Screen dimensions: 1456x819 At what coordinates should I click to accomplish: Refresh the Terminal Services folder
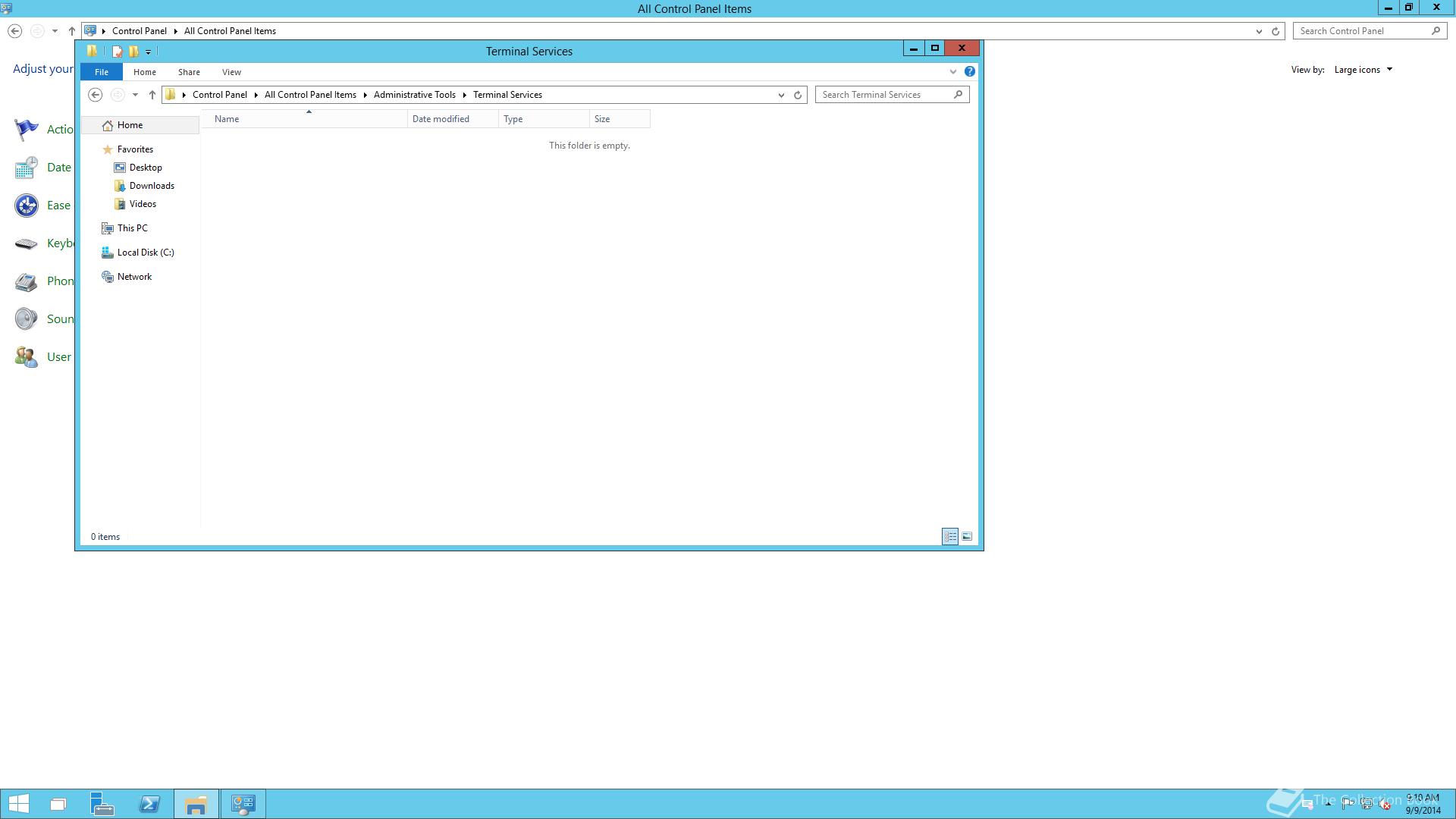point(798,95)
